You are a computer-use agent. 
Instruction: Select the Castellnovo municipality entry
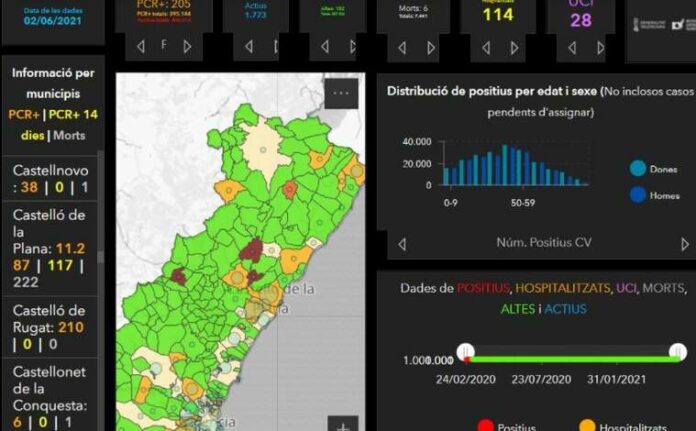point(50,178)
